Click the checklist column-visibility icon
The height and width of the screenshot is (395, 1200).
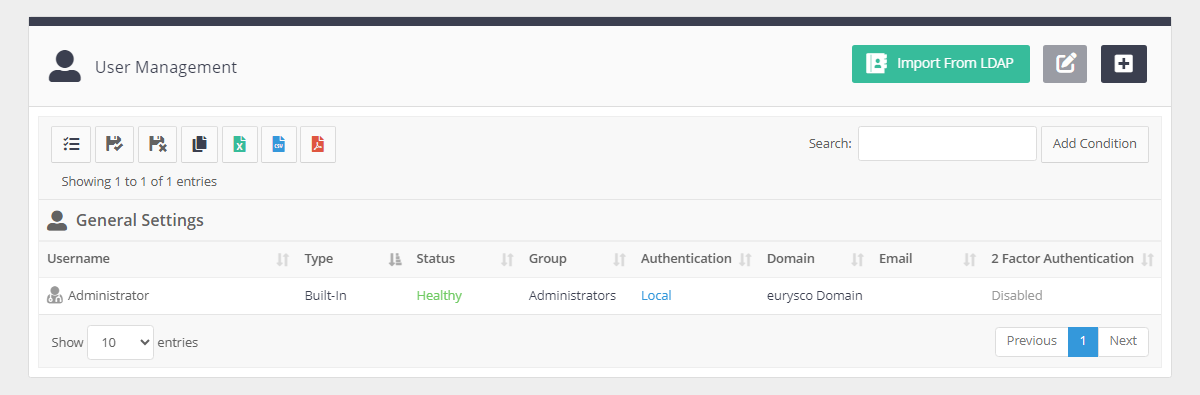tap(71, 144)
